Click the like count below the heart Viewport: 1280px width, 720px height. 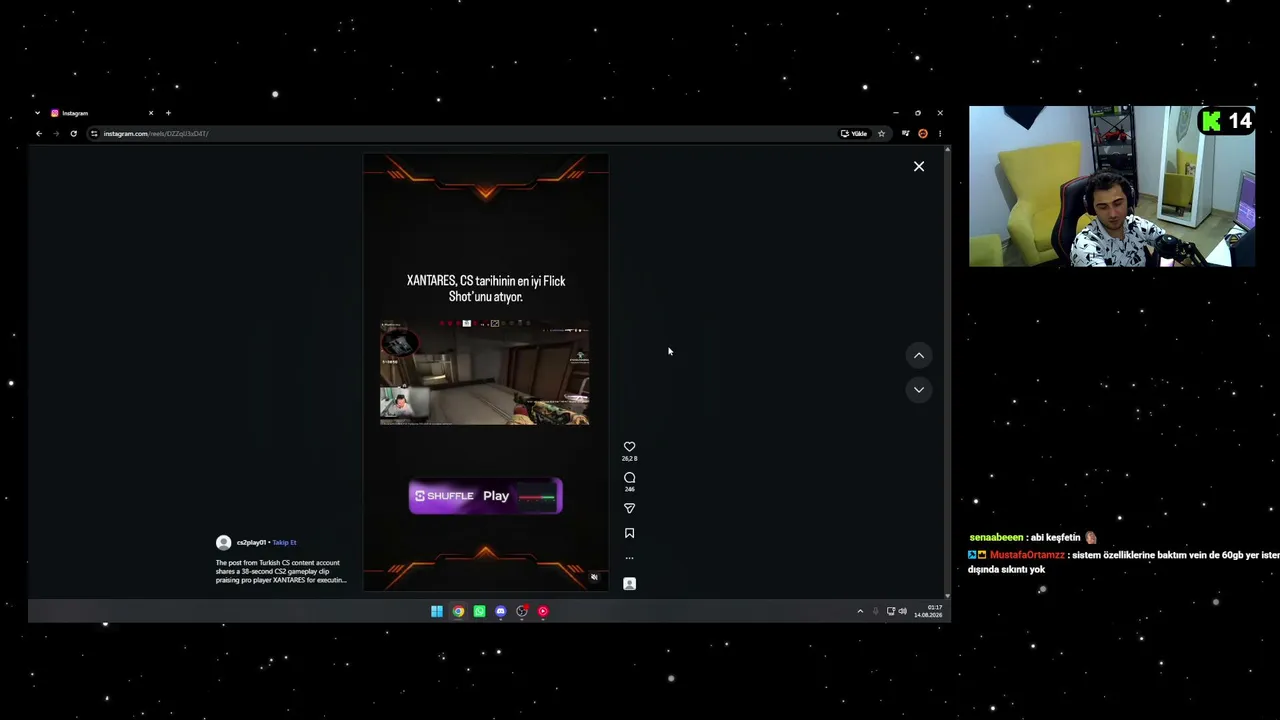pos(629,459)
